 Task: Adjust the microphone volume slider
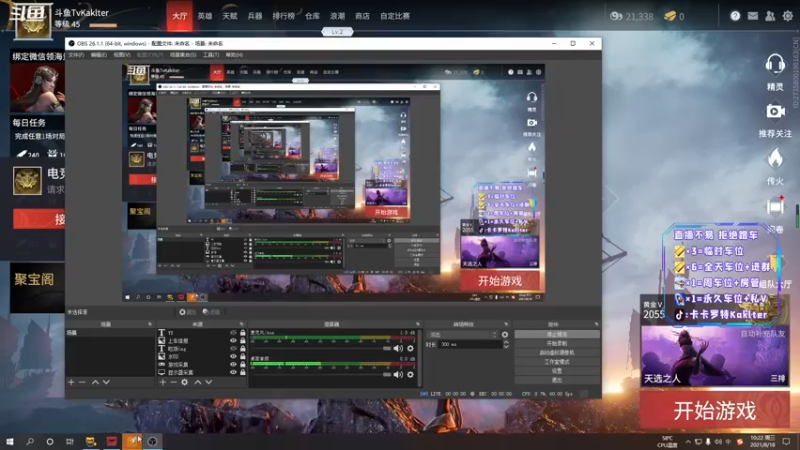tap(387, 348)
